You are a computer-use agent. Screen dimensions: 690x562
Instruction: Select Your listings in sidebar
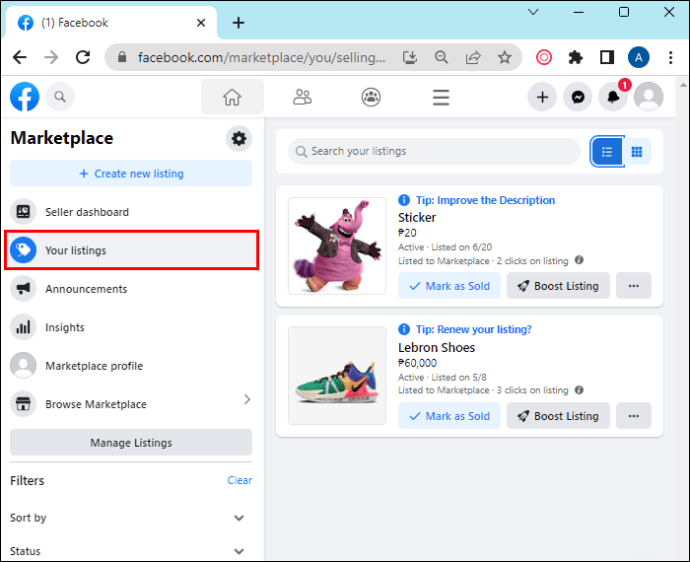coord(131,250)
